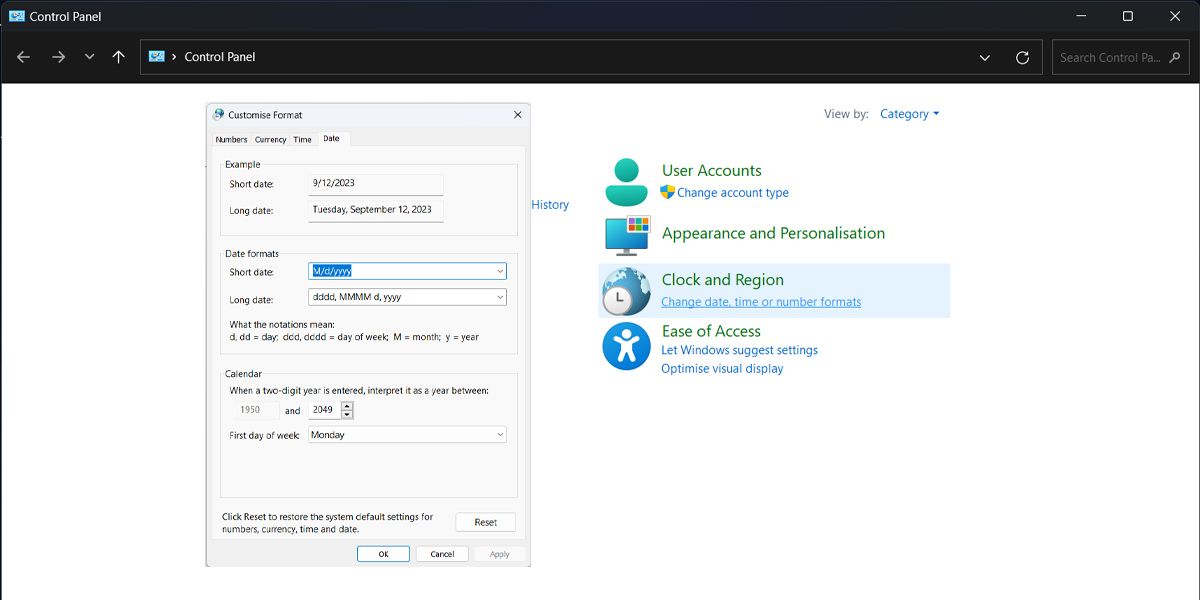Switch to the Currency tab
Image resolution: width=1200 pixels, height=600 pixels.
point(270,140)
